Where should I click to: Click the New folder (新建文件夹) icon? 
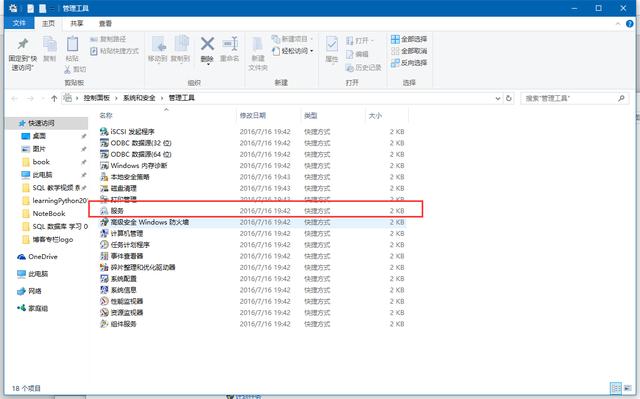(258, 44)
